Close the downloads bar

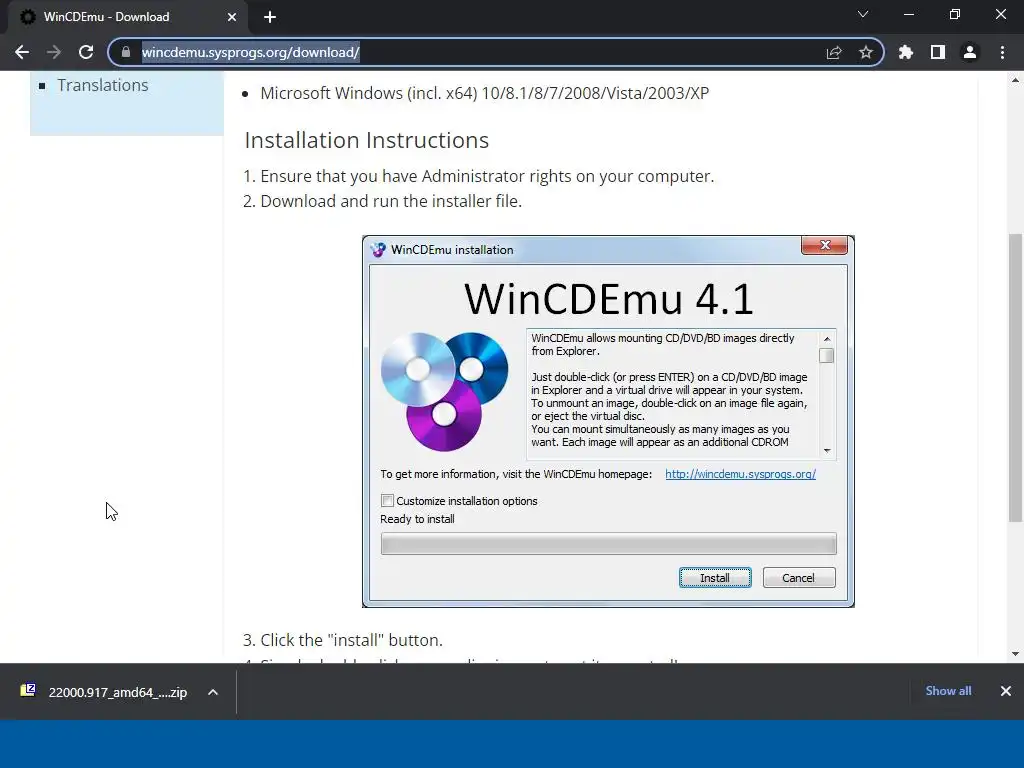[1006, 691]
